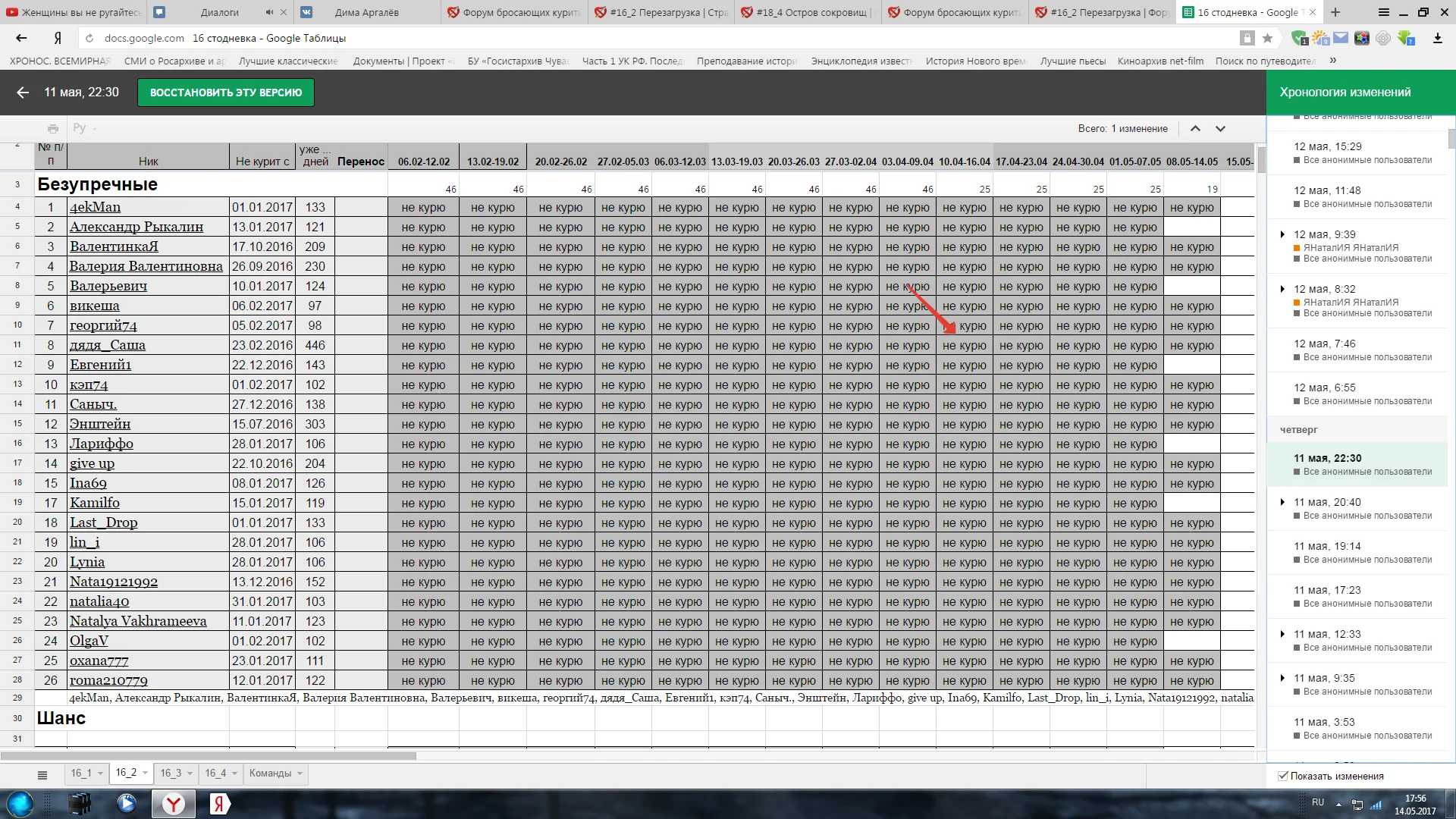Expand the 12 мая, 9:39 version entry
This screenshot has width=1456, height=819.
[1282, 234]
